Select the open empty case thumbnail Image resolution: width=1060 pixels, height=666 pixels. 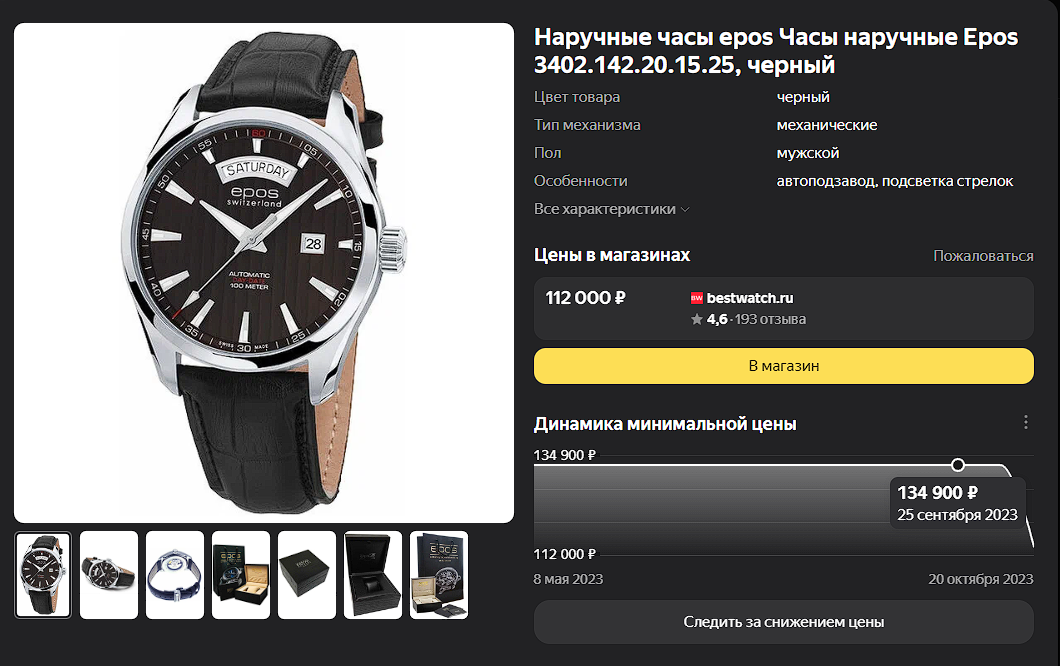click(372, 575)
